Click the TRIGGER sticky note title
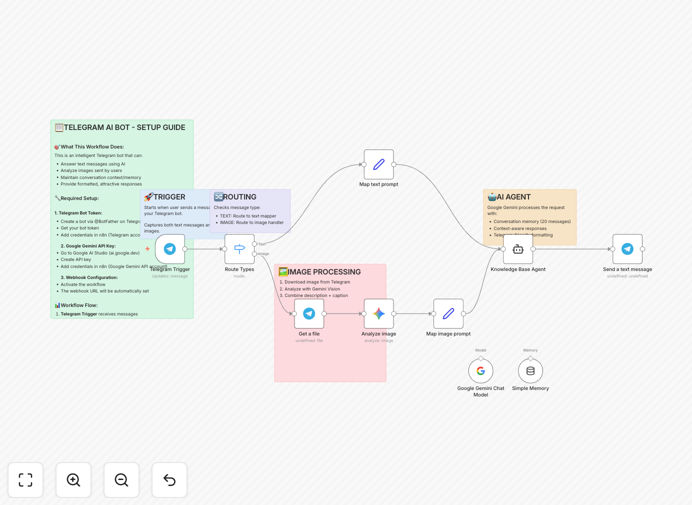692x505 pixels. tap(165, 197)
